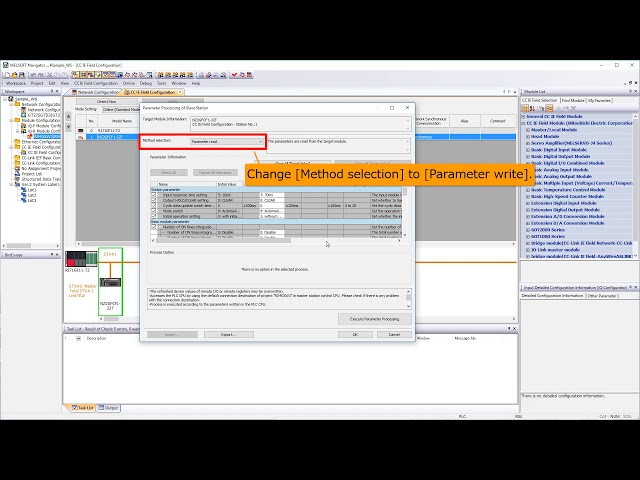
Task: Select Project List in workspace tree
Action: coord(32,173)
